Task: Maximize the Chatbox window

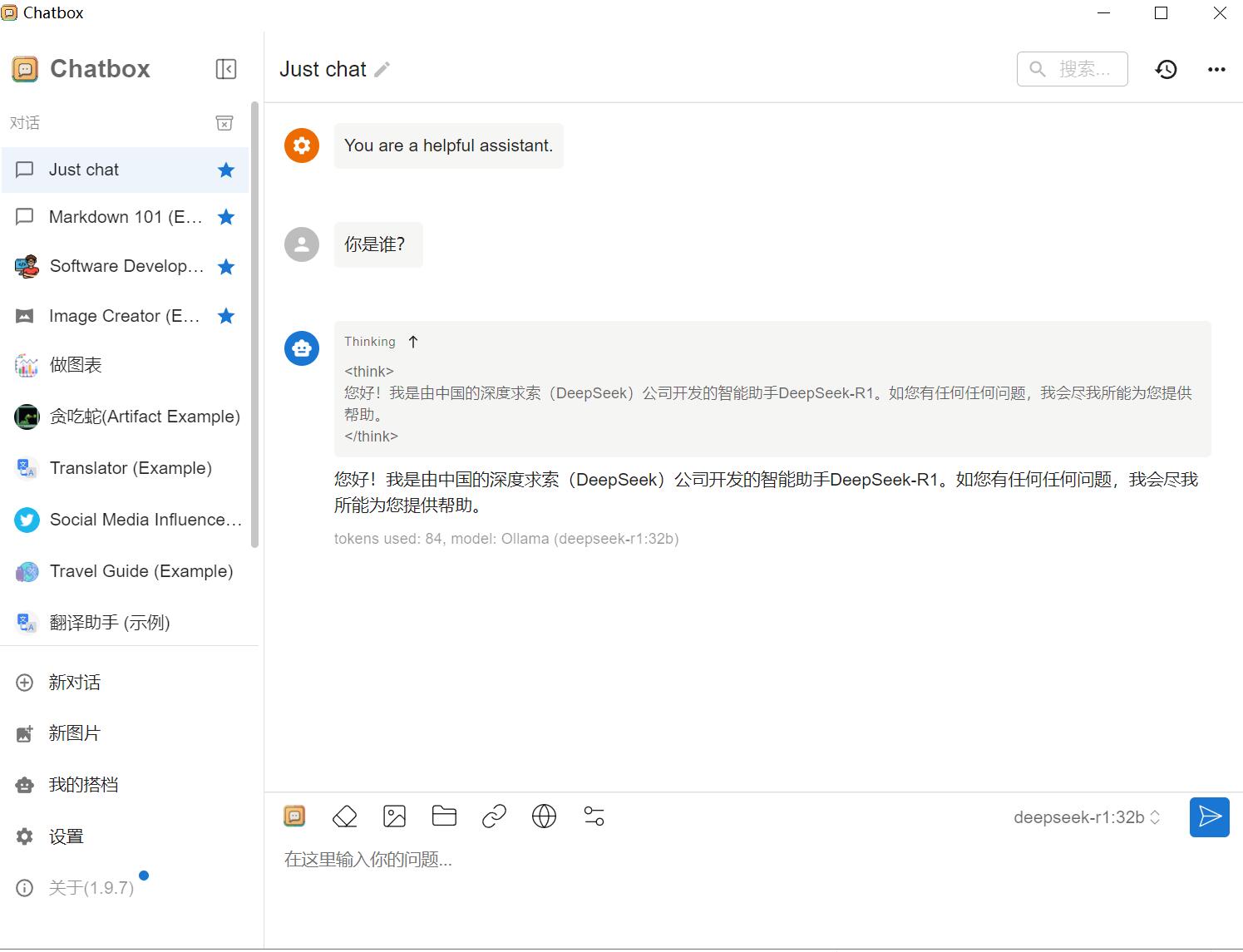Action: click(1162, 13)
